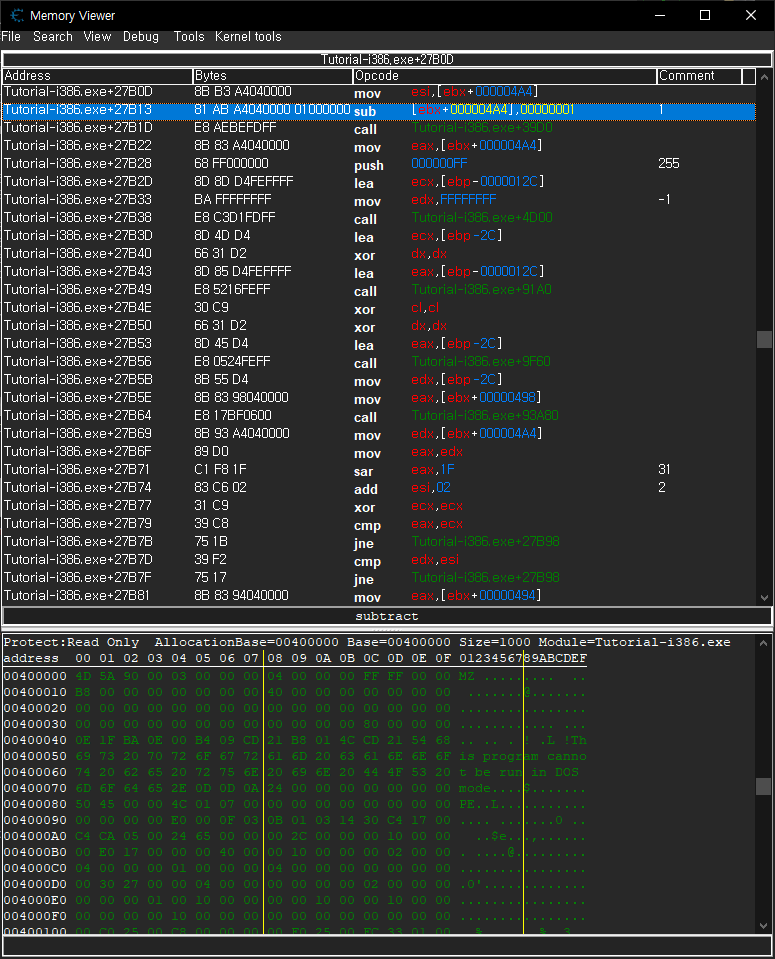Select the highlighted sub instruction row +27B13

[x=379, y=110]
